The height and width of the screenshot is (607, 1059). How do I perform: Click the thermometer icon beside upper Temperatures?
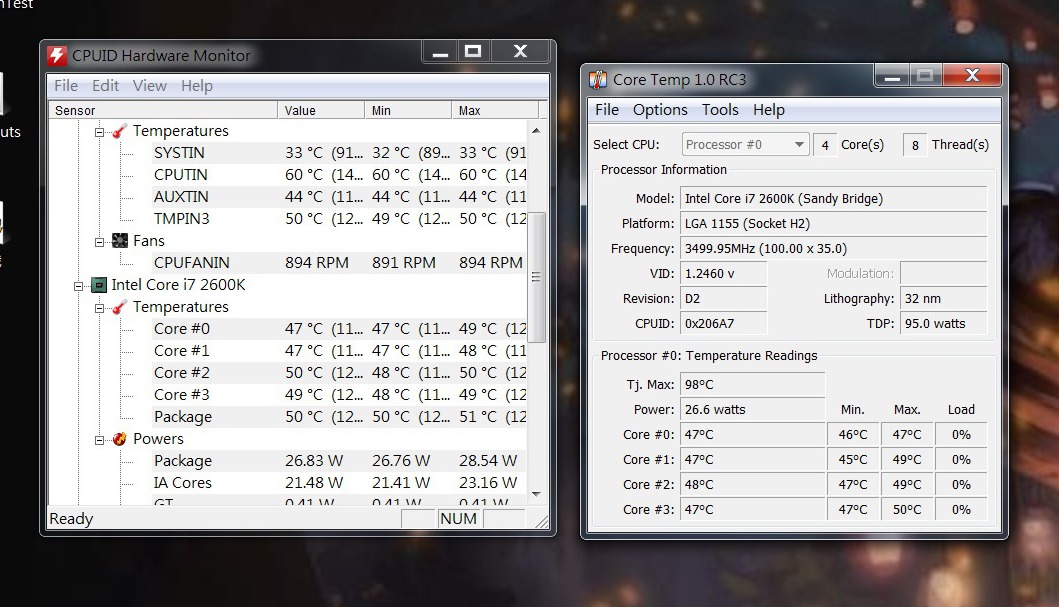click(x=119, y=131)
